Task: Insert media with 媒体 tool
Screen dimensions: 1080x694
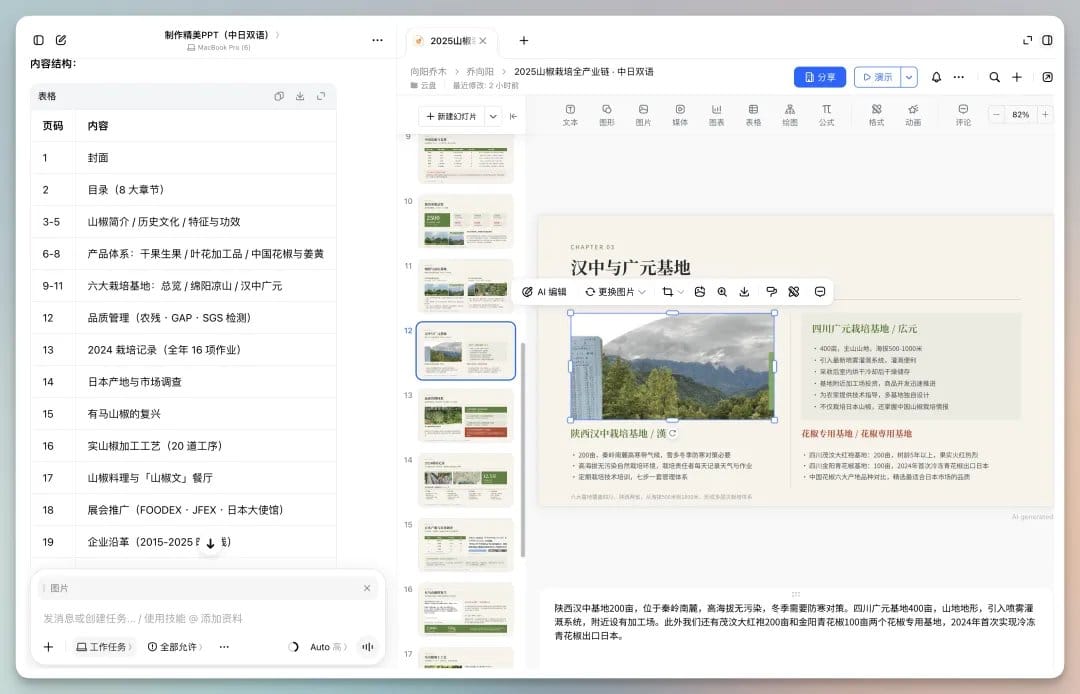Action: [x=680, y=115]
